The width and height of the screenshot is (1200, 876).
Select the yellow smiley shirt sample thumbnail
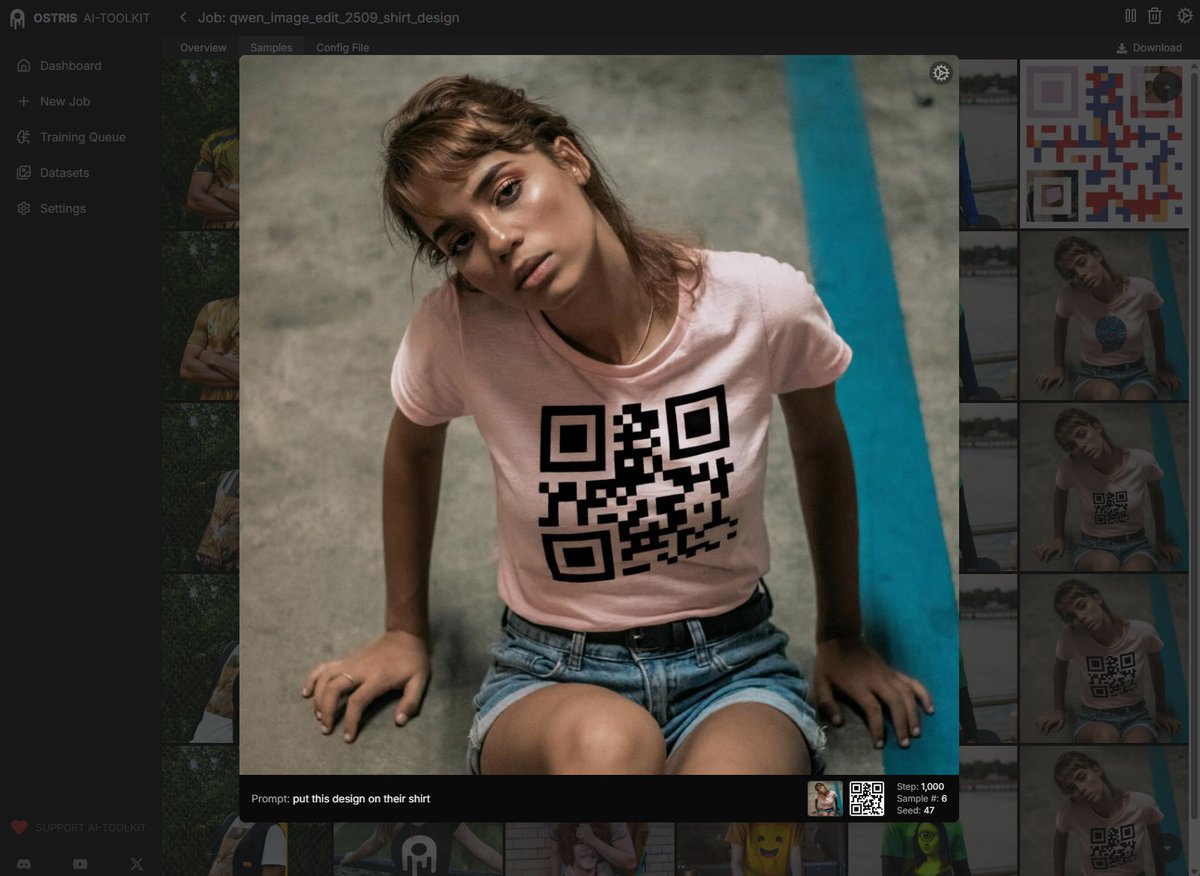(760, 849)
